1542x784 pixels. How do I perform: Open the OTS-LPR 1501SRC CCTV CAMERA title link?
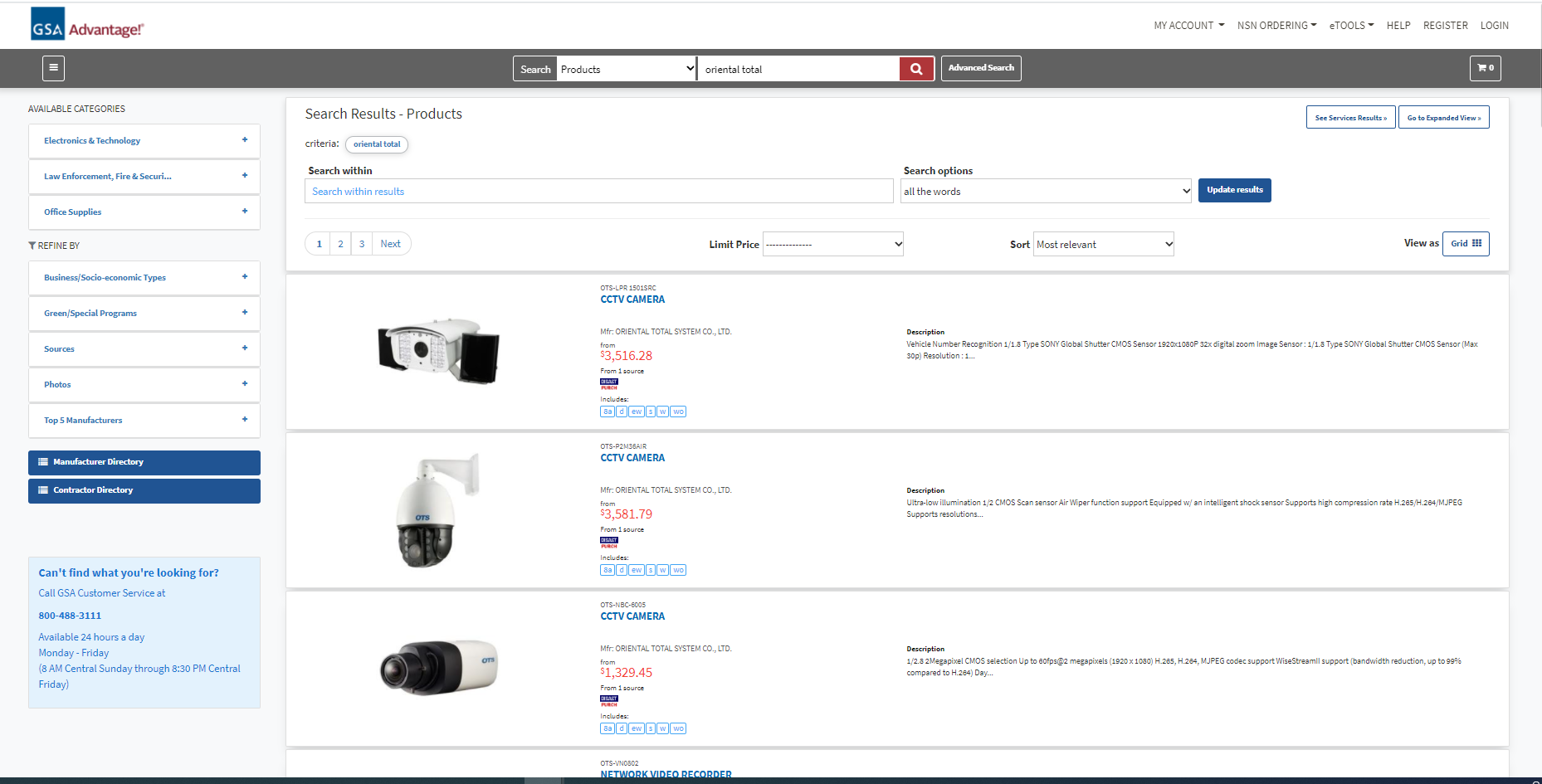click(632, 299)
